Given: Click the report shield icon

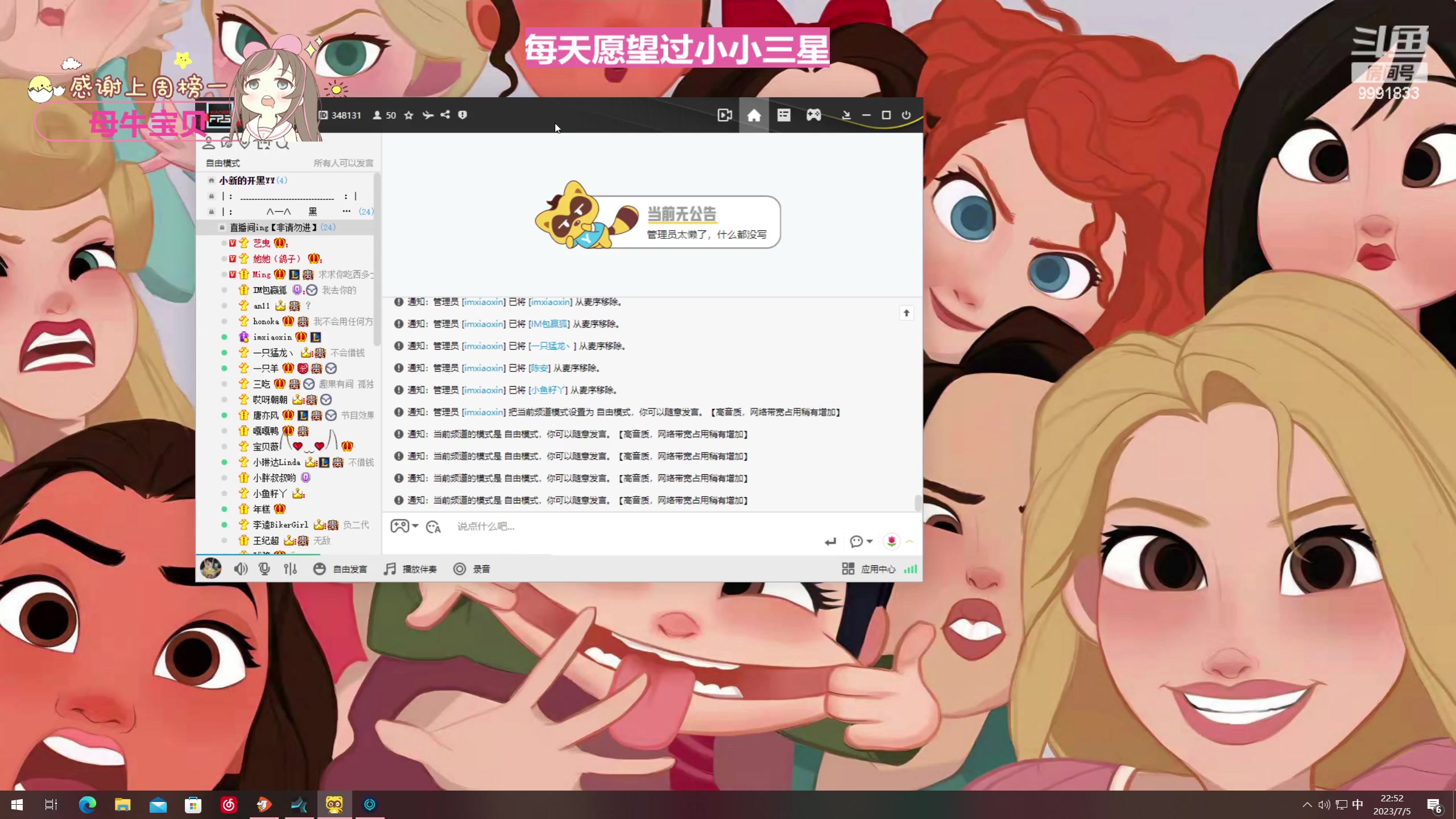Looking at the screenshot, I should point(462,115).
